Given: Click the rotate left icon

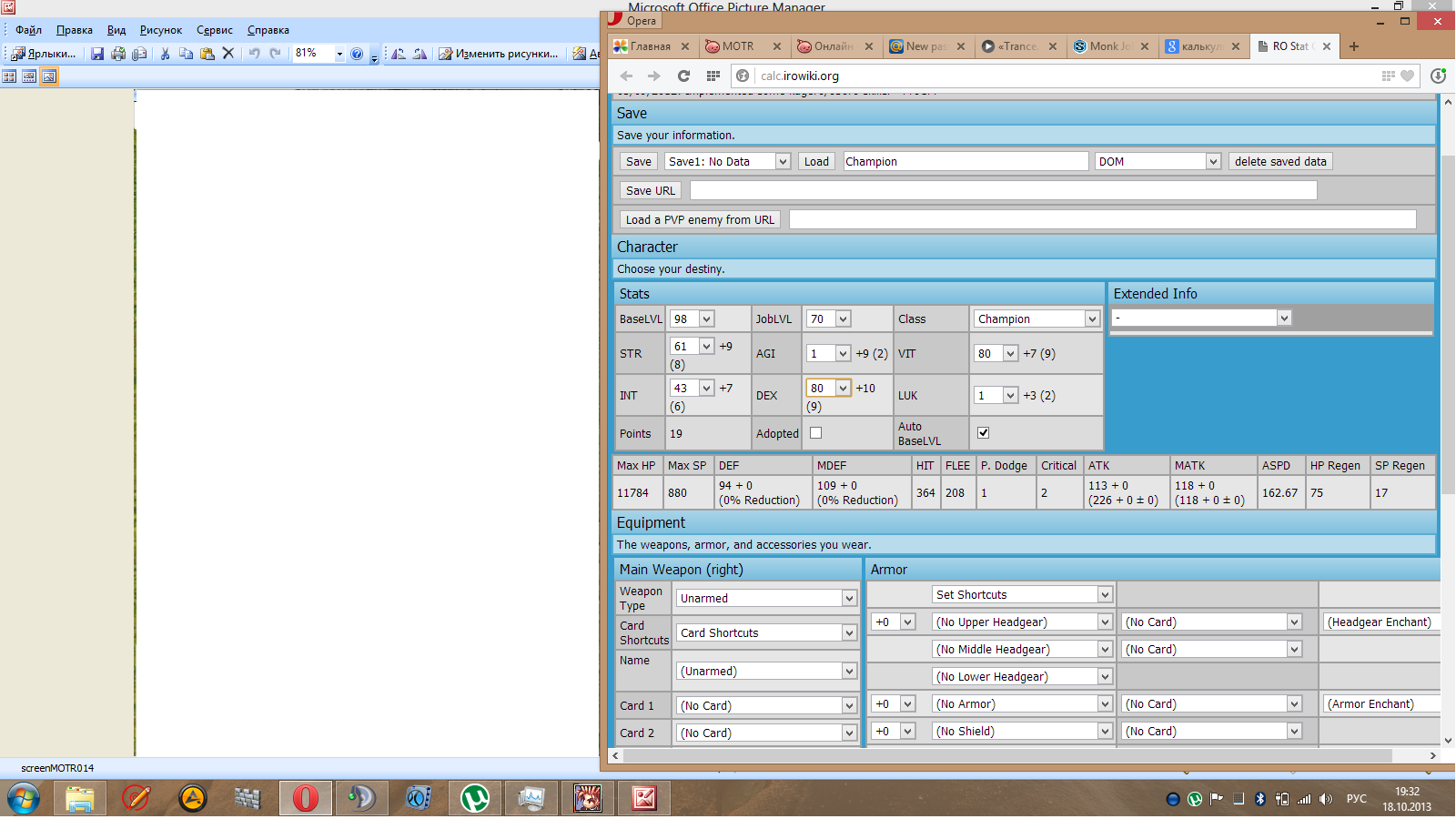Looking at the screenshot, I should pyautogui.click(x=399, y=54).
